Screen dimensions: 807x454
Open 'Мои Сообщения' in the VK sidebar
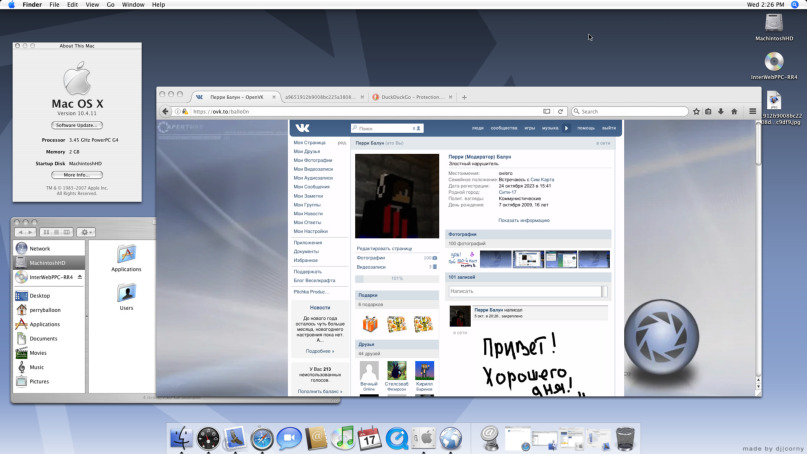coord(311,187)
